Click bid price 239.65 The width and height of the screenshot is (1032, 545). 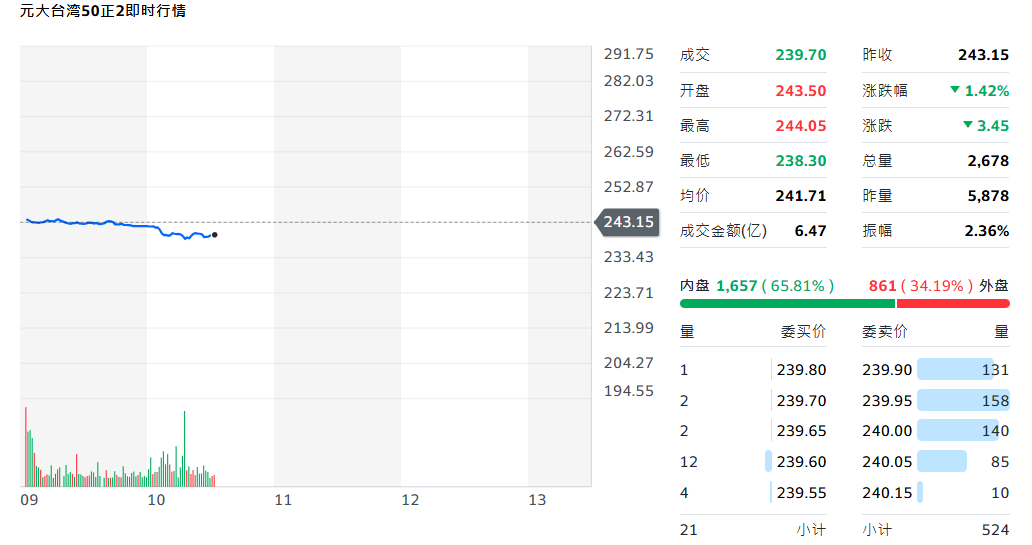(801, 430)
